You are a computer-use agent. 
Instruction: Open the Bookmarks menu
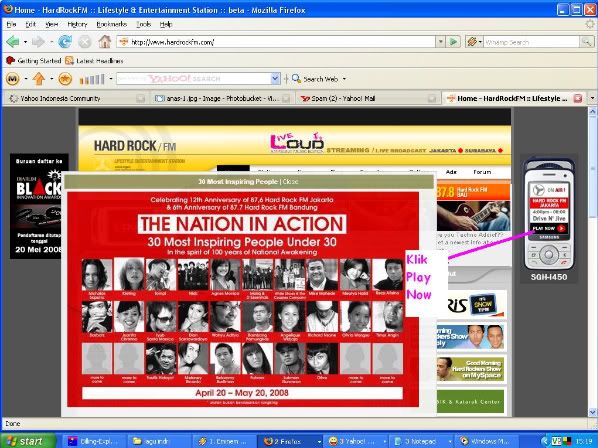click(111, 24)
